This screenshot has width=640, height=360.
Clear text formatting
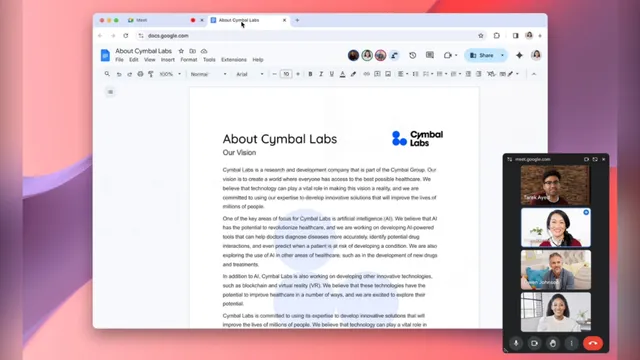click(491, 74)
